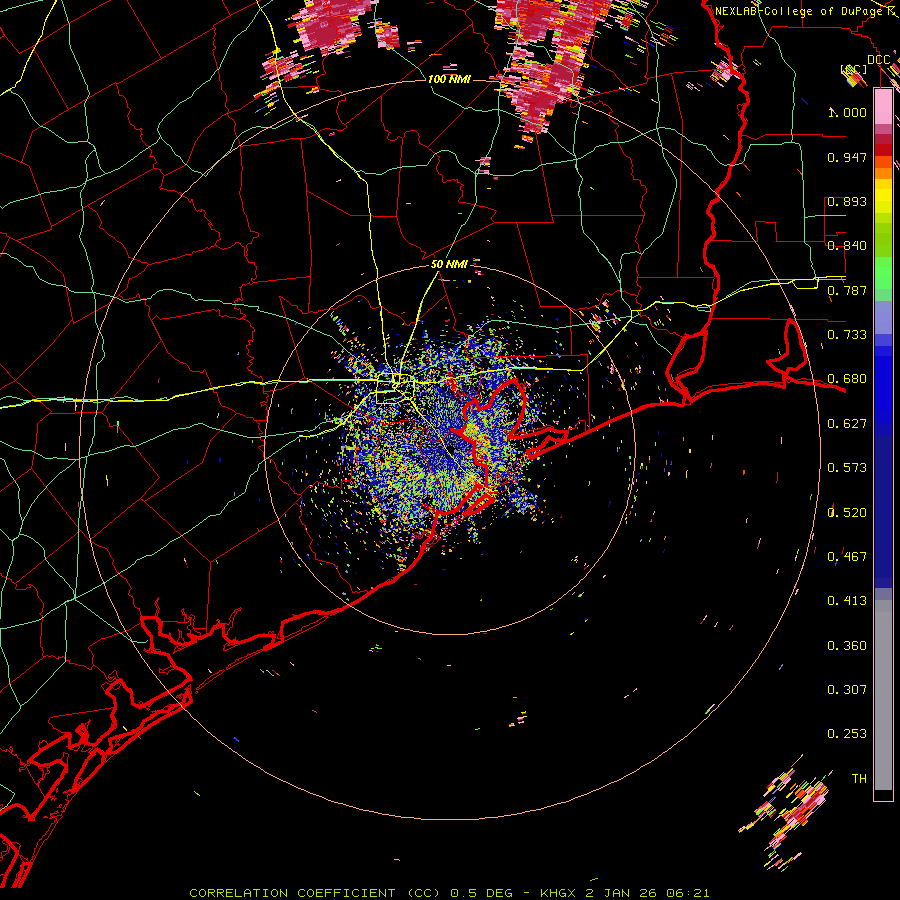Click the NEXLAB-College of DuPage credit text

[798, 11]
